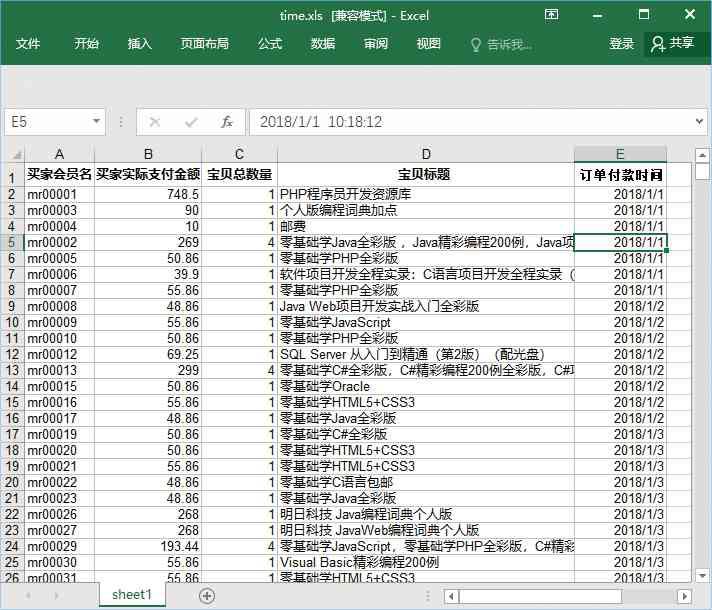Select cell with value 39.9
Viewport: 712px width, 610px height.
click(148, 274)
